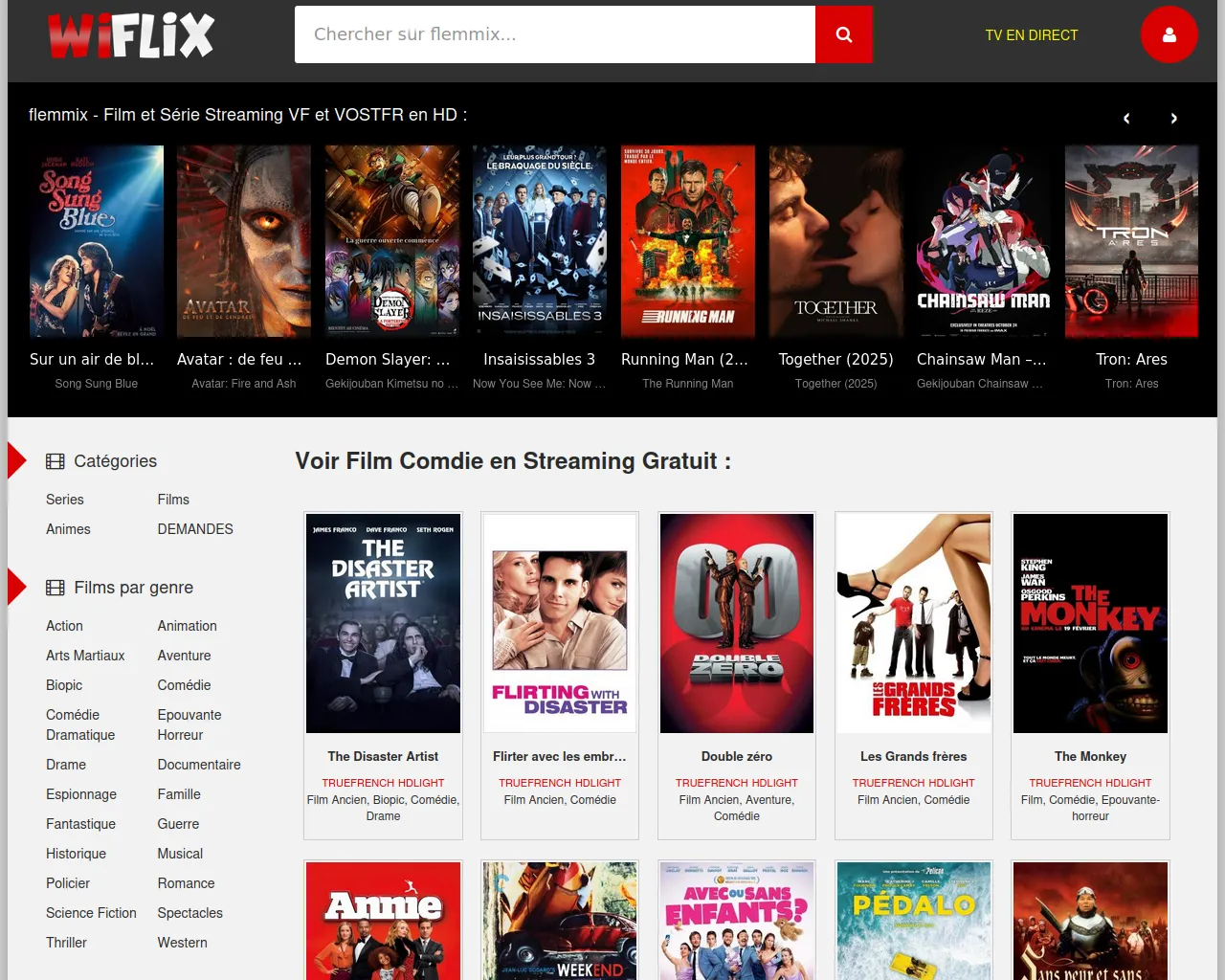Browse Thriller genre

click(x=66, y=943)
